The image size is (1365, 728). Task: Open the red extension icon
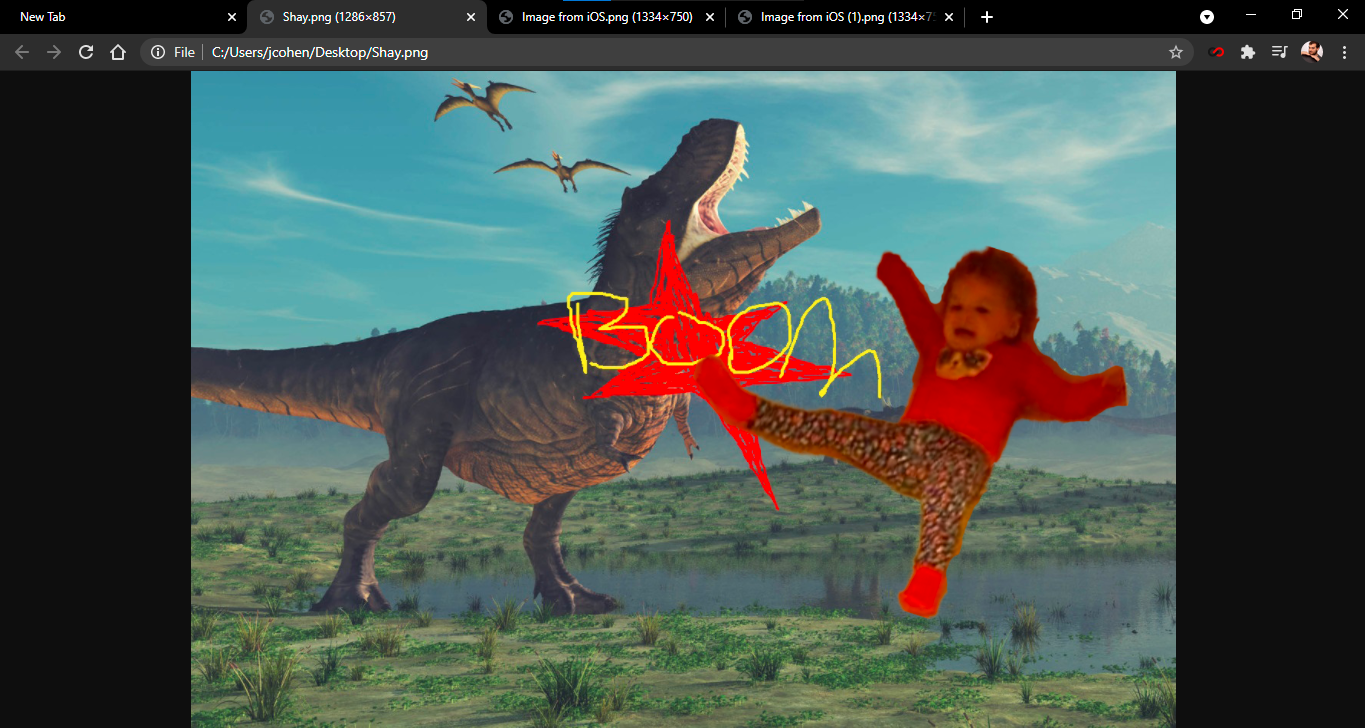[1216, 52]
